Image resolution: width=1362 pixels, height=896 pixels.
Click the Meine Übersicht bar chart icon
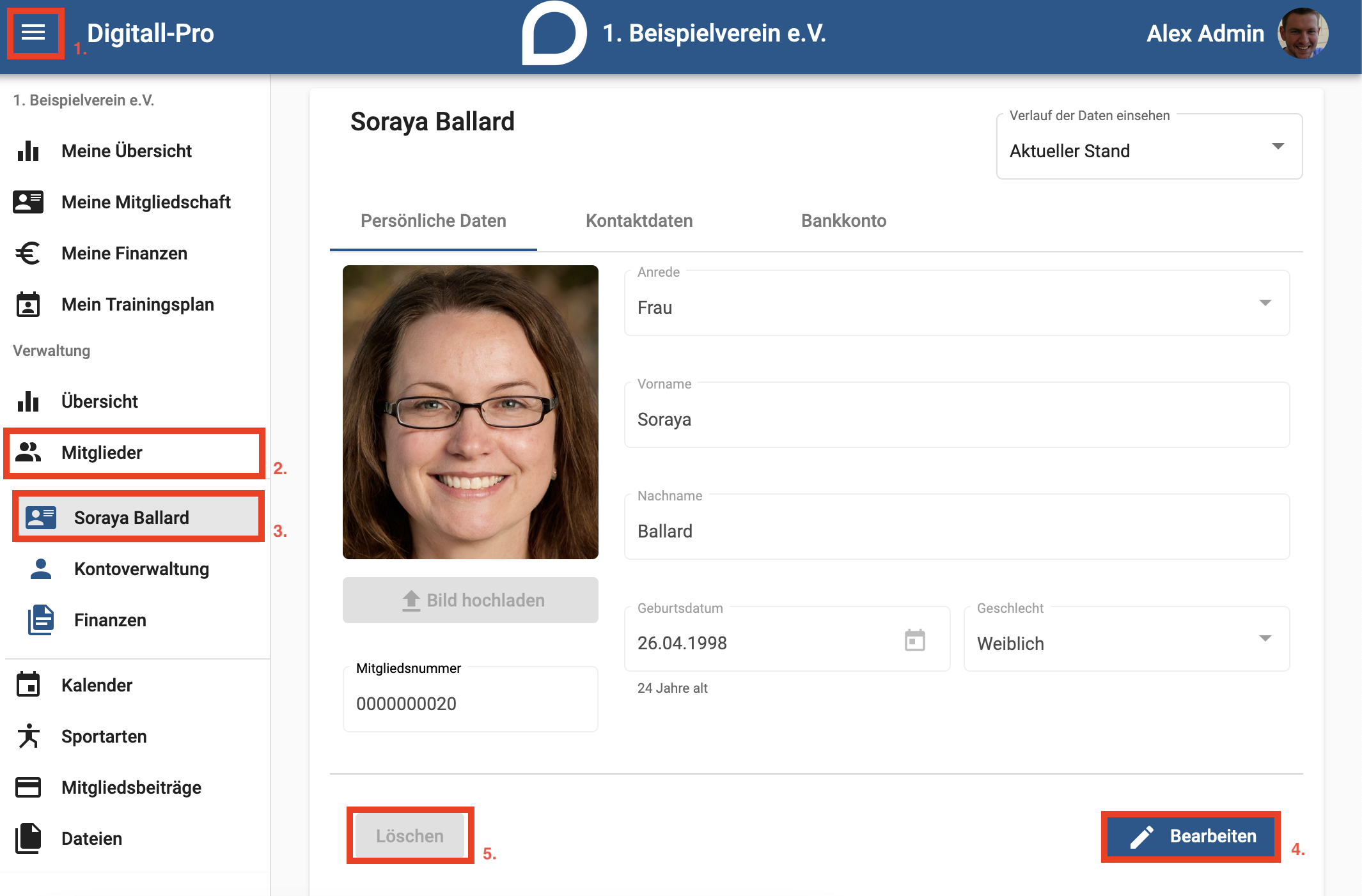click(28, 151)
